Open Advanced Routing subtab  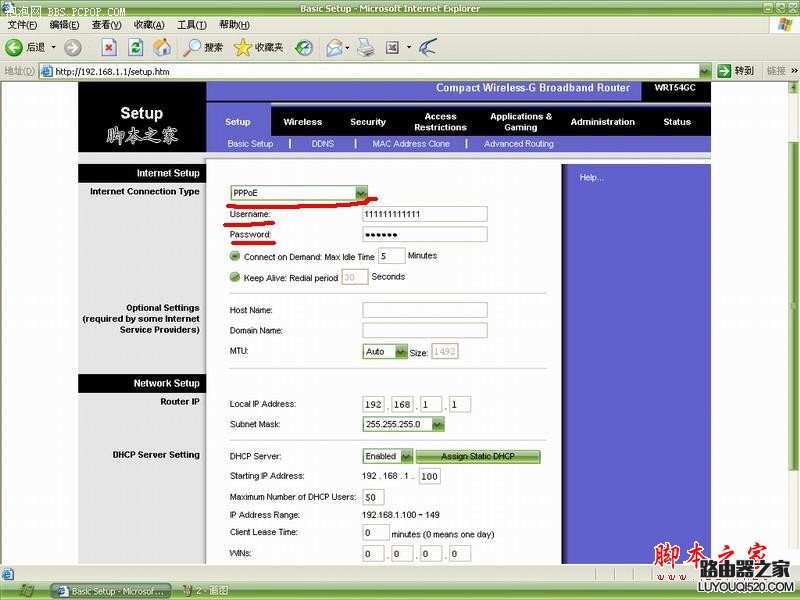pos(519,144)
